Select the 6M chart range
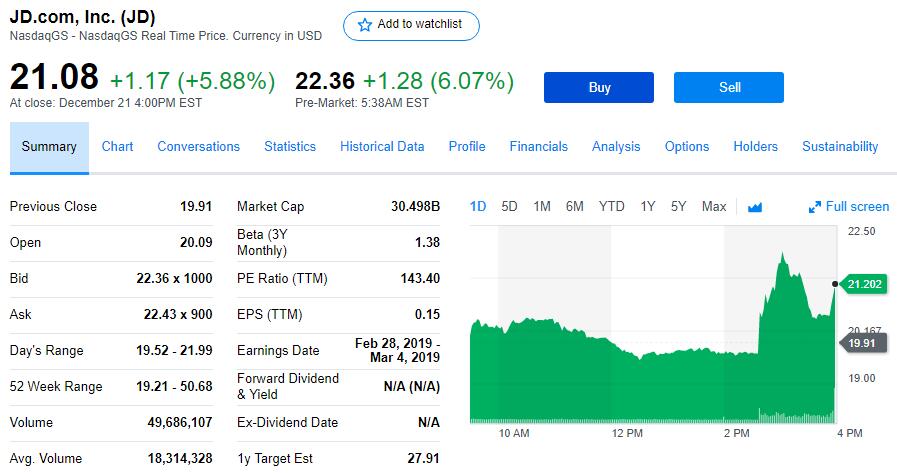This screenshot has width=897, height=473. click(574, 206)
